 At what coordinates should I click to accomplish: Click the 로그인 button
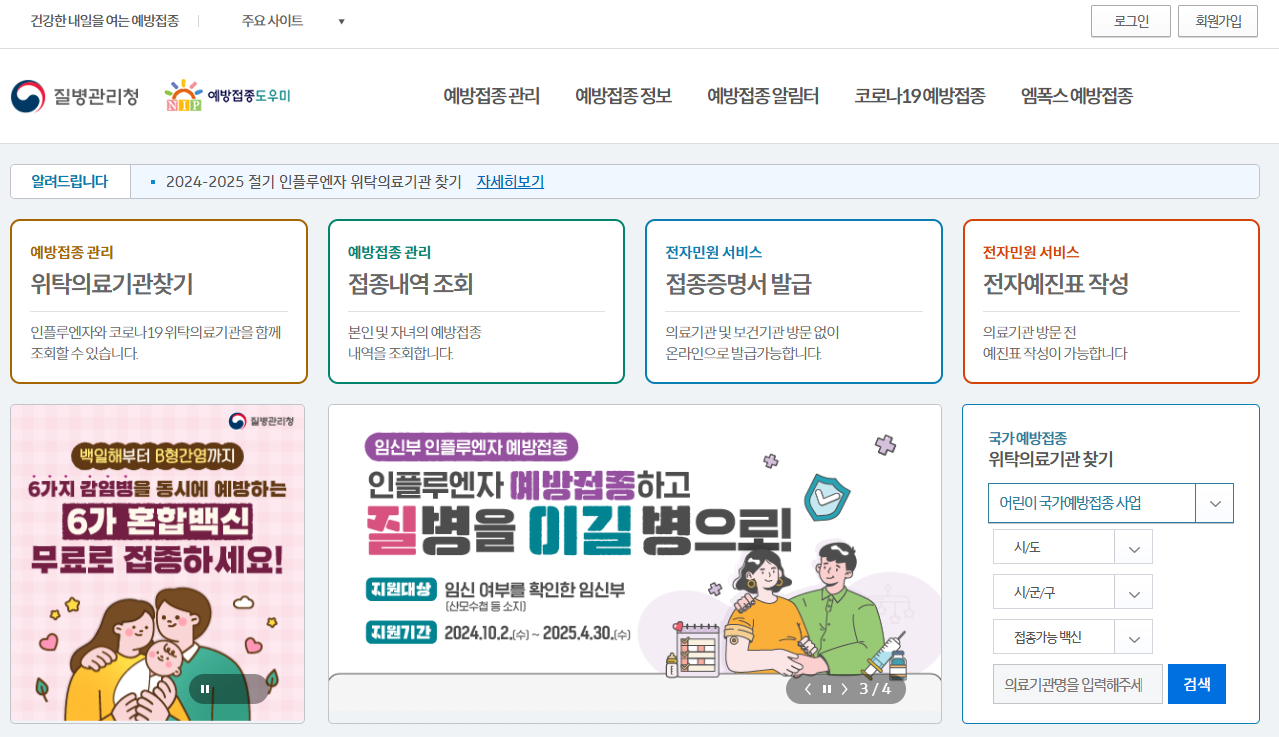[x=1131, y=21]
